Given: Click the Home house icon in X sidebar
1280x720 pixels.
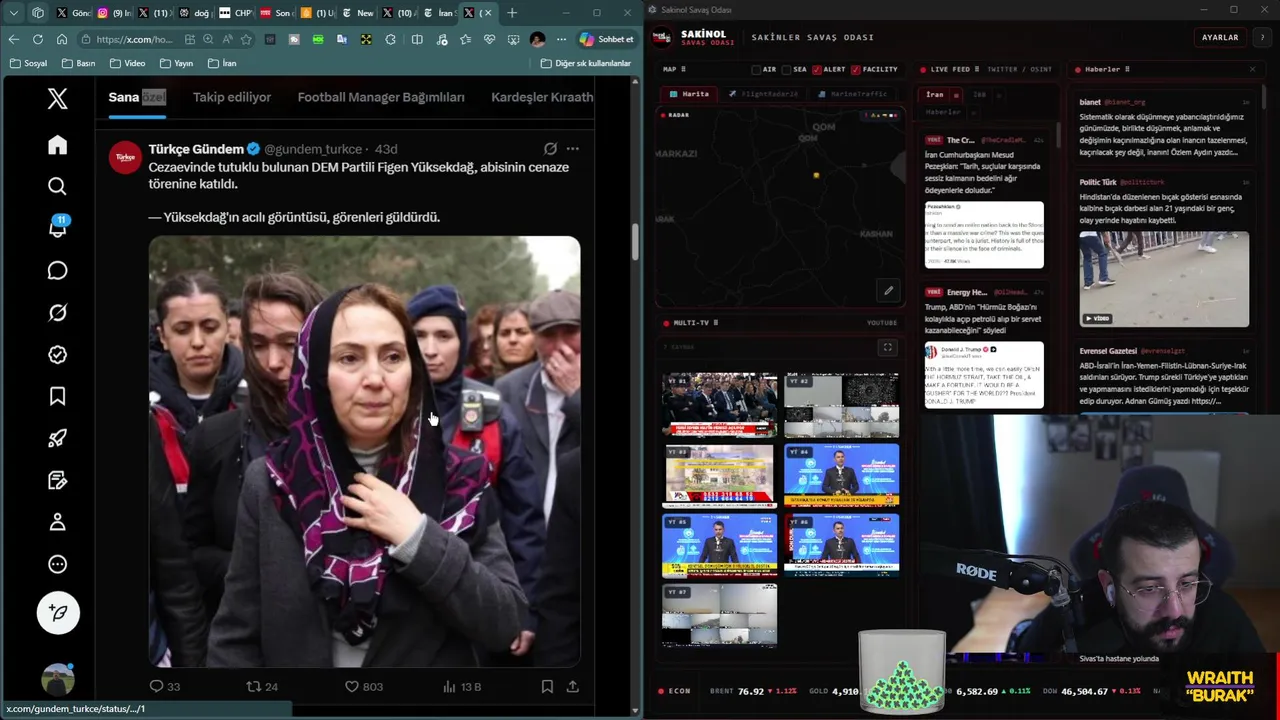Looking at the screenshot, I should pyautogui.click(x=57, y=145).
